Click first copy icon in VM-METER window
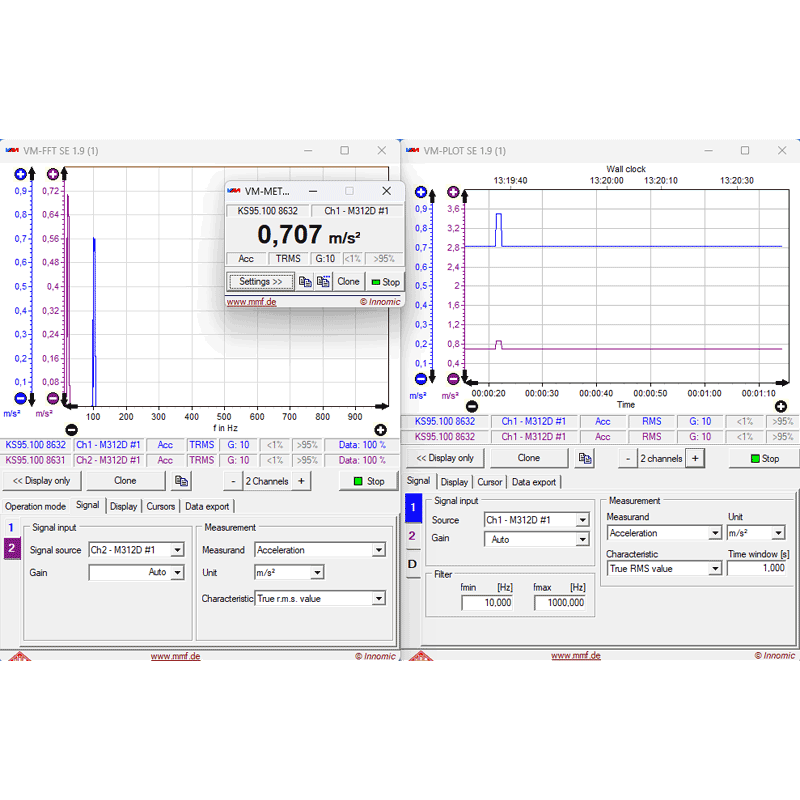The image size is (800, 800). coord(305,282)
